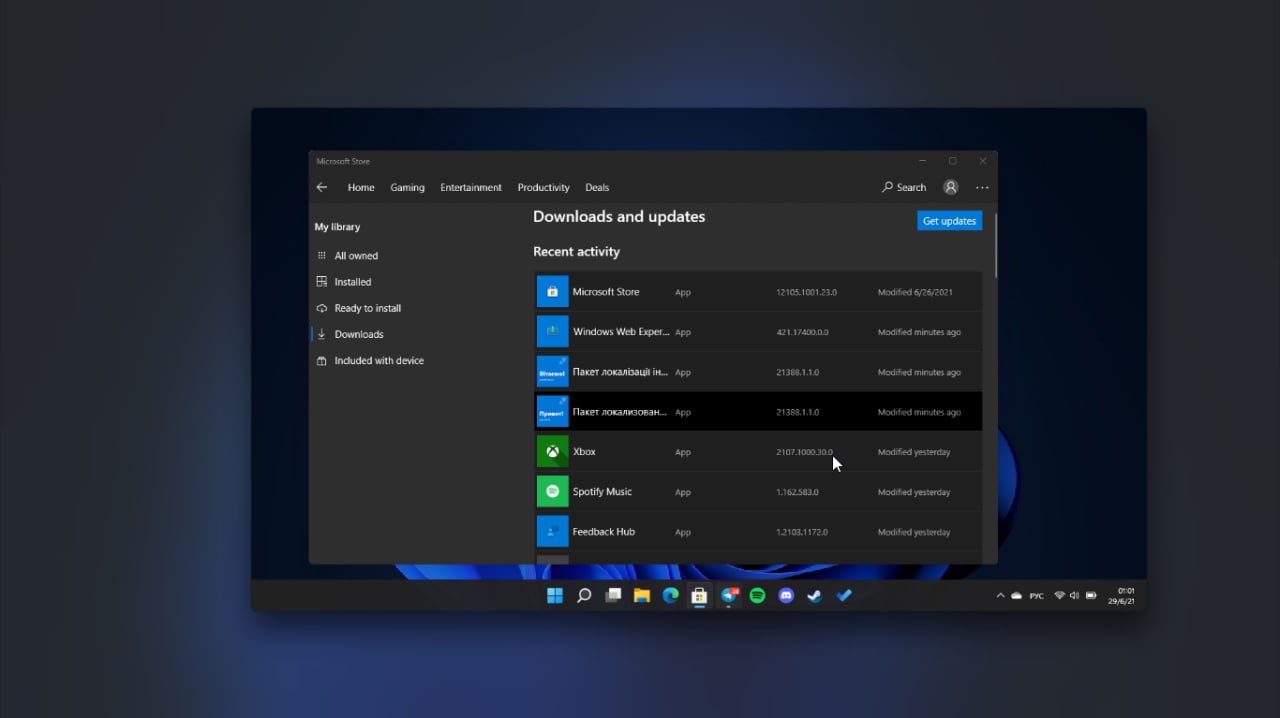Screen dimensions: 1280x718
Task: Open Discord from the taskbar
Action: pos(786,596)
